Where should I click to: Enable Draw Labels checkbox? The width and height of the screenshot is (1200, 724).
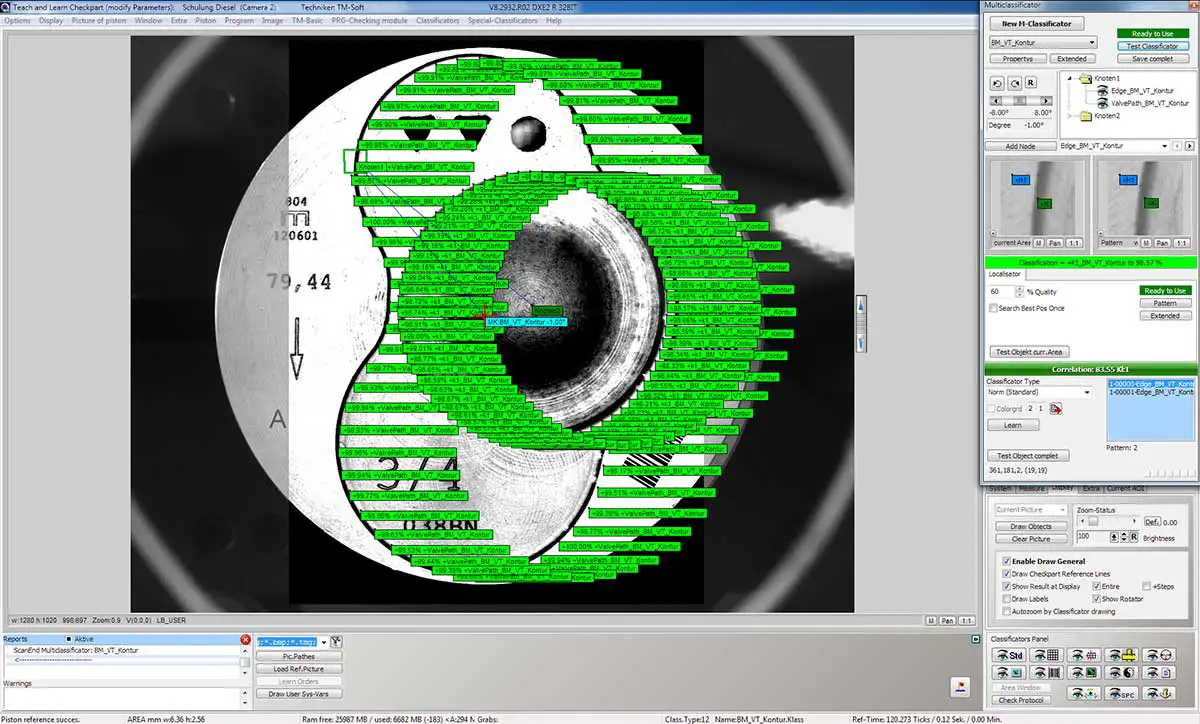click(1006, 599)
